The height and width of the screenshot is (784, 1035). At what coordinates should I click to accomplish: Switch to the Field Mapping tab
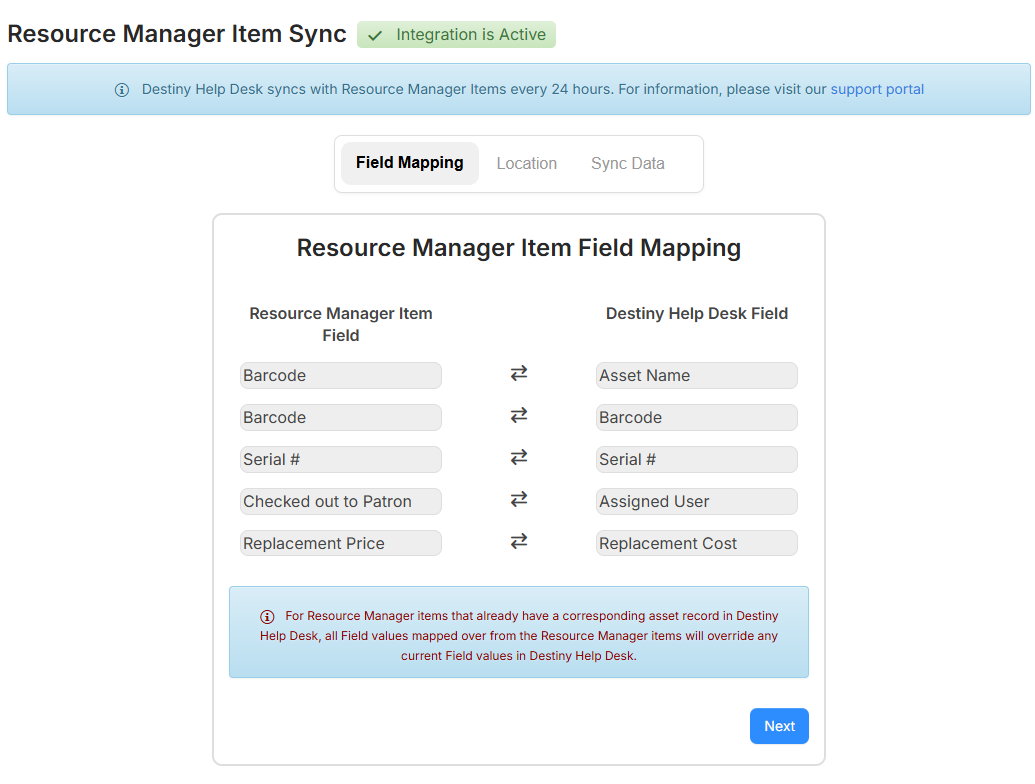pyautogui.click(x=410, y=163)
